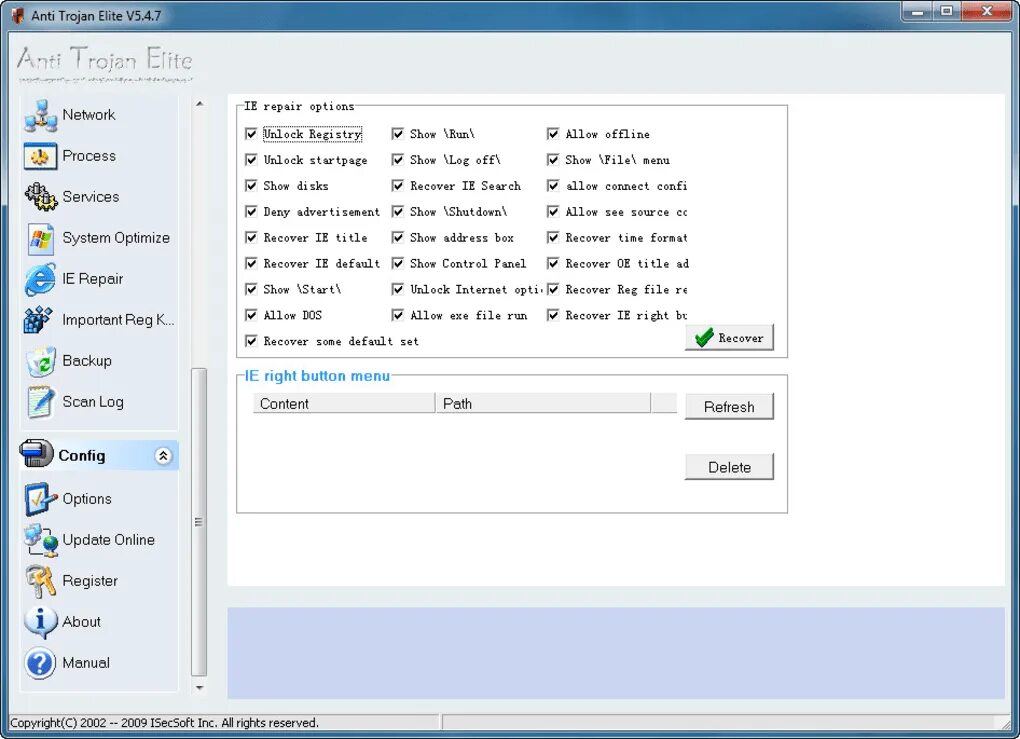
Task: Click the Recover button
Action: click(729, 338)
